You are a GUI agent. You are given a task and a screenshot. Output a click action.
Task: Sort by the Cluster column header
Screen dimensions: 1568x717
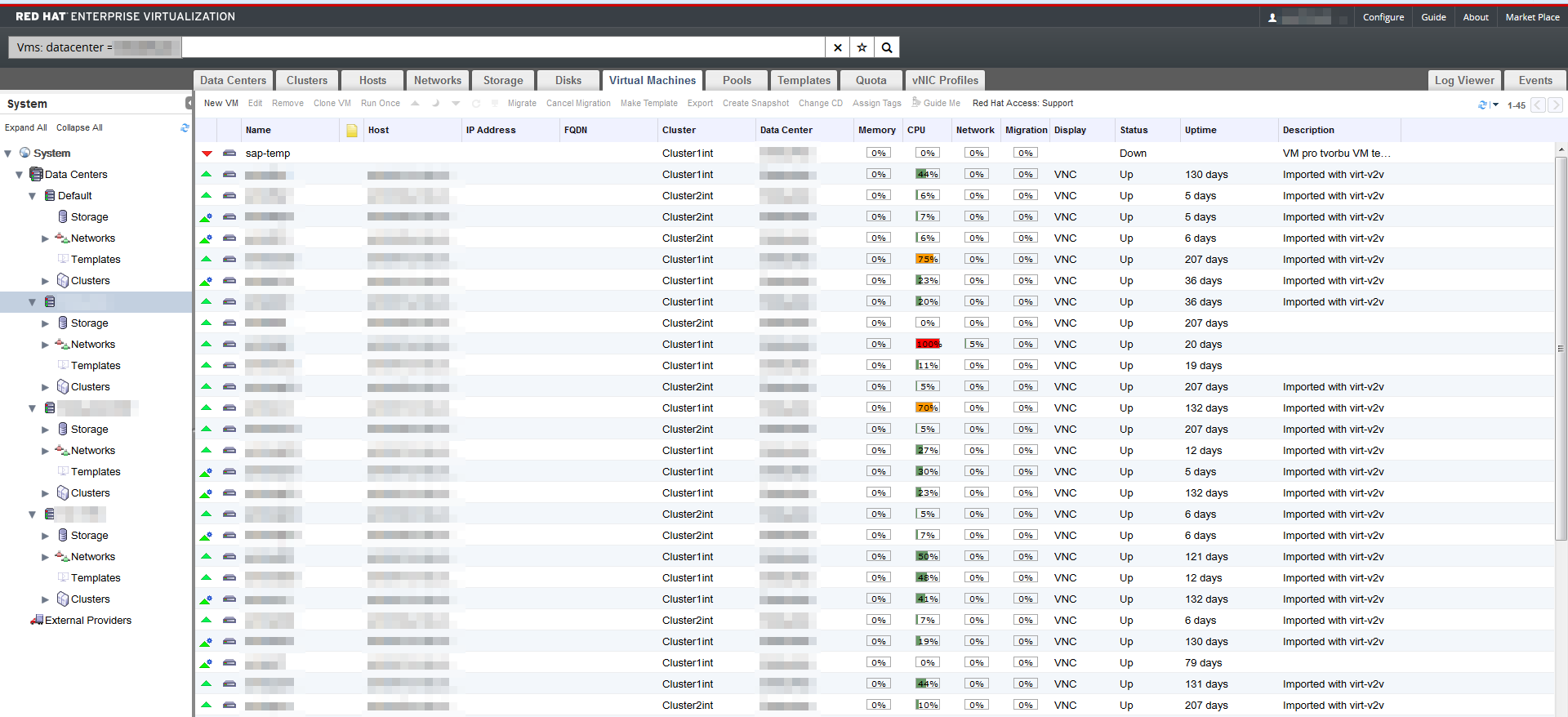point(706,130)
